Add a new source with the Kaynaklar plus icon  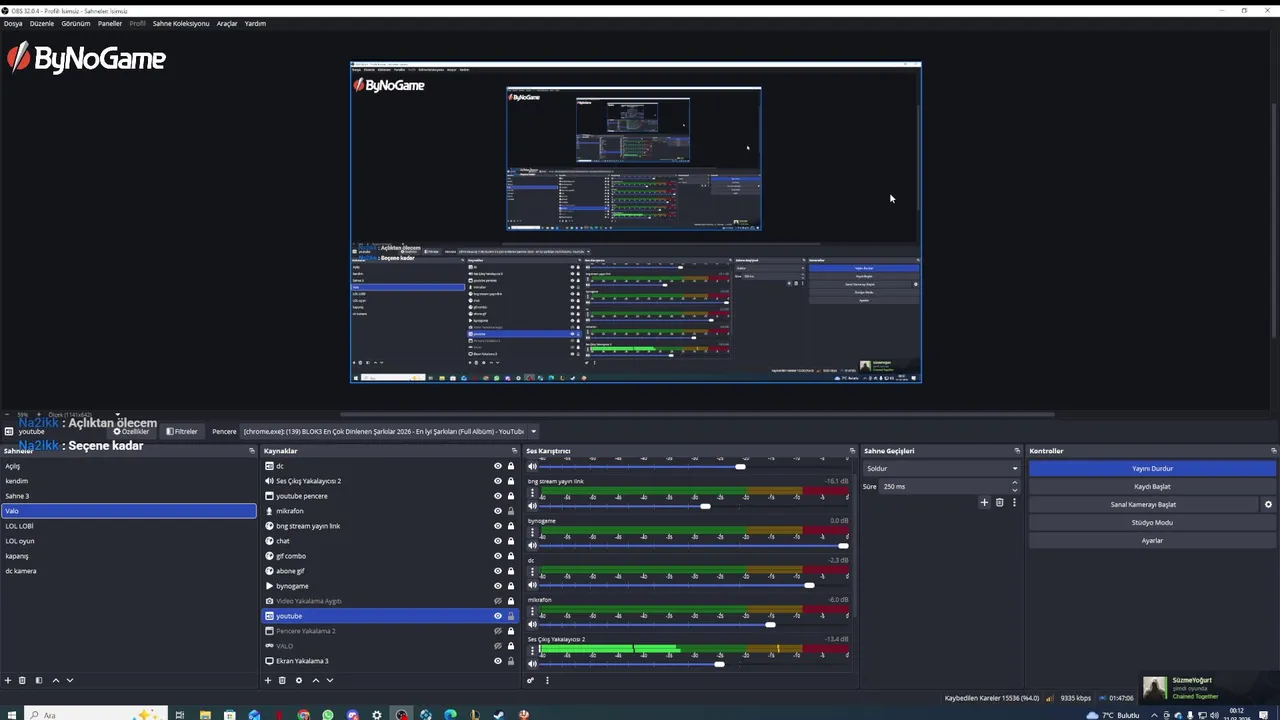(x=268, y=680)
